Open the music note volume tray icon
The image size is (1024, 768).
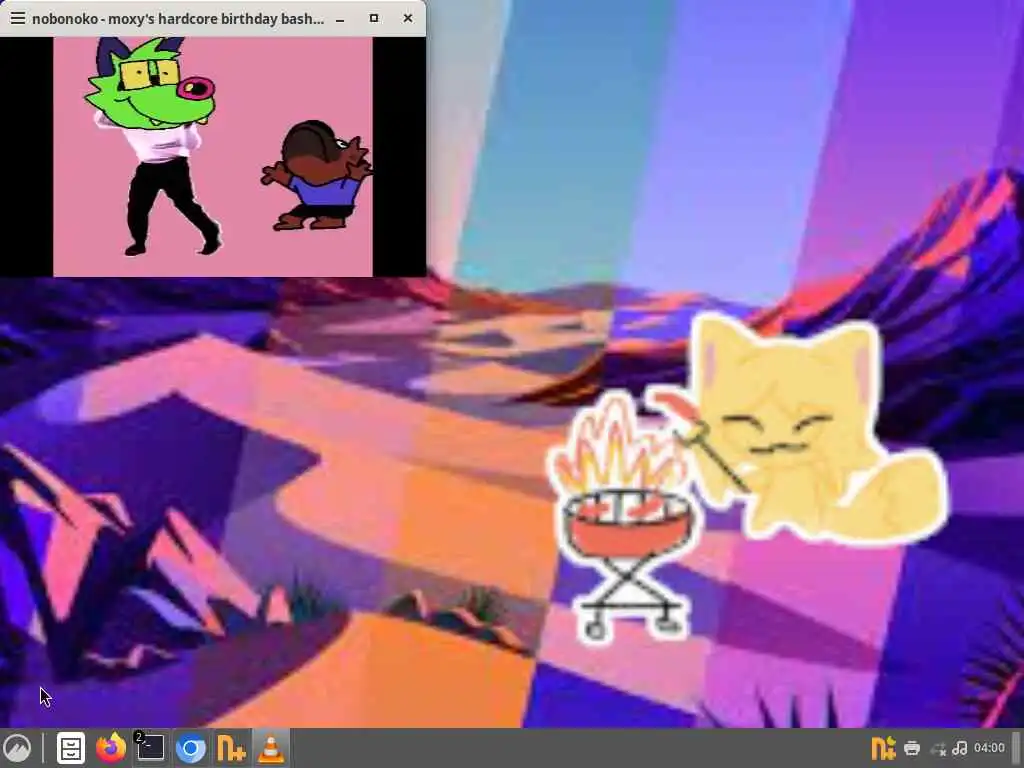point(959,748)
